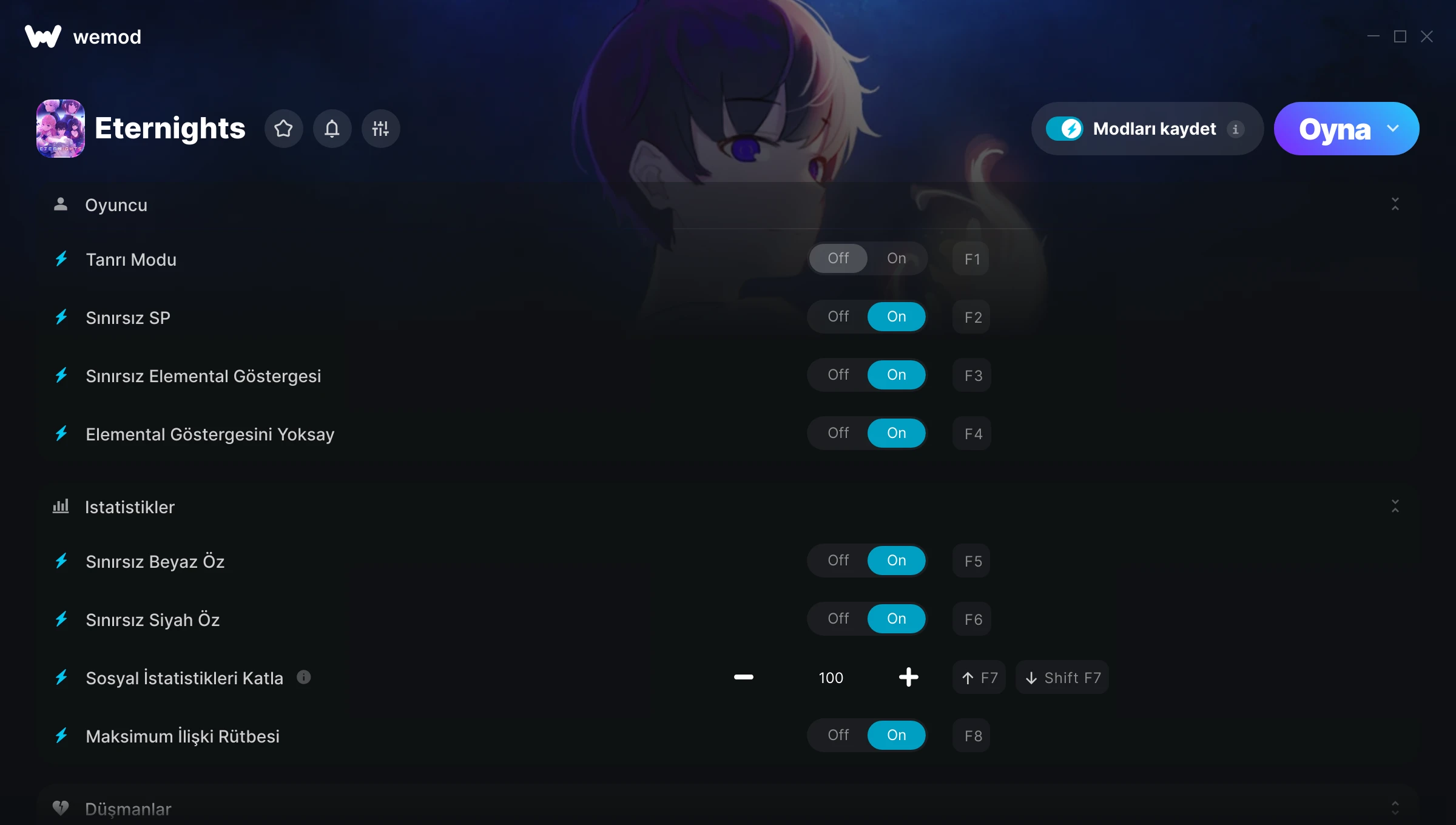Screen dimensions: 1456x825
Task: Toggle the Modları kaydet switch
Action: click(1065, 129)
